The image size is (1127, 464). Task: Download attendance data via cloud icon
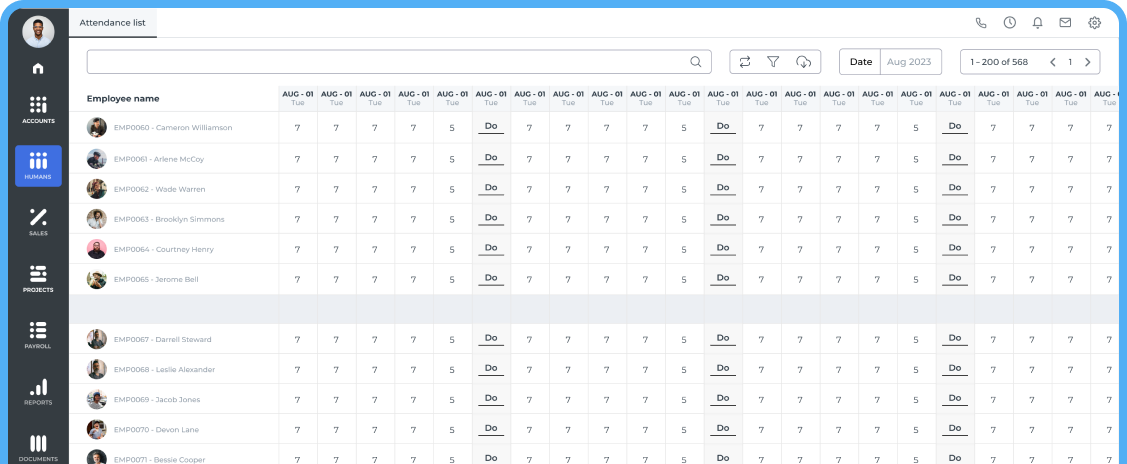803,62
